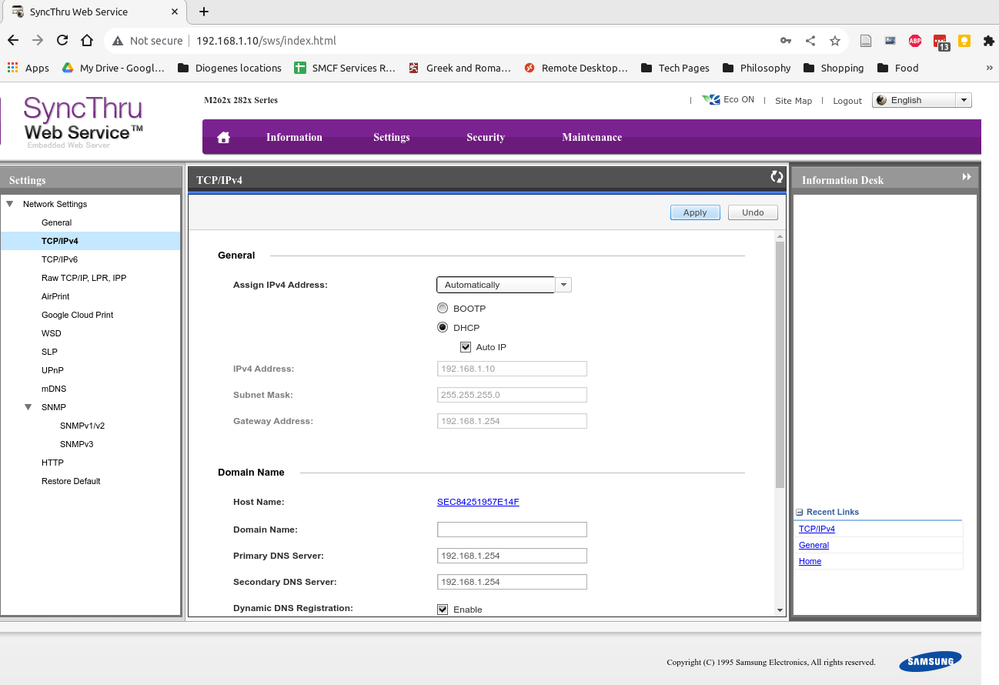
Task: Select the BOOTP radio button
Action: click(442, 308)
